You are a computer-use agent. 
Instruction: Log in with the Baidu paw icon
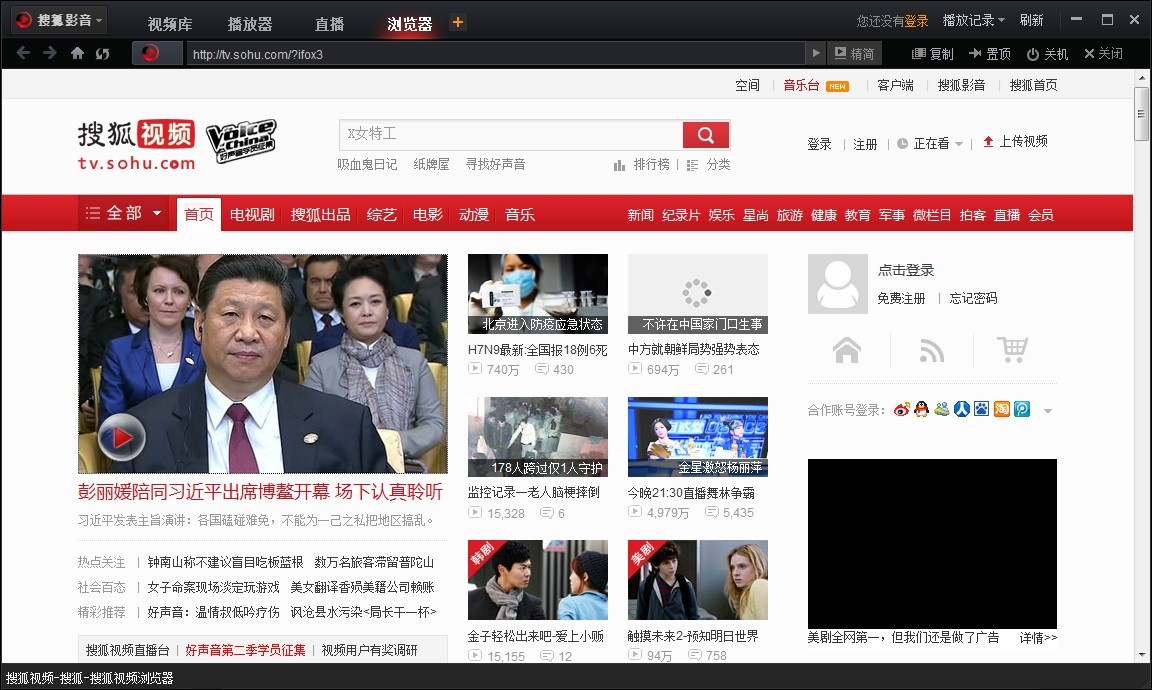tap(982, 409)
